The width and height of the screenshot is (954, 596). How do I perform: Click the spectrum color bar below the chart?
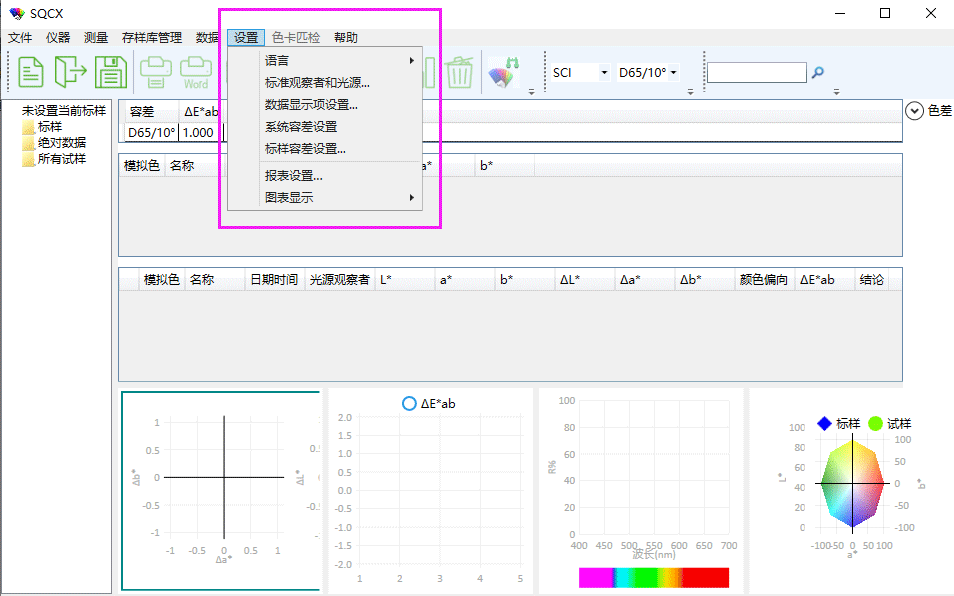[653, 577]
